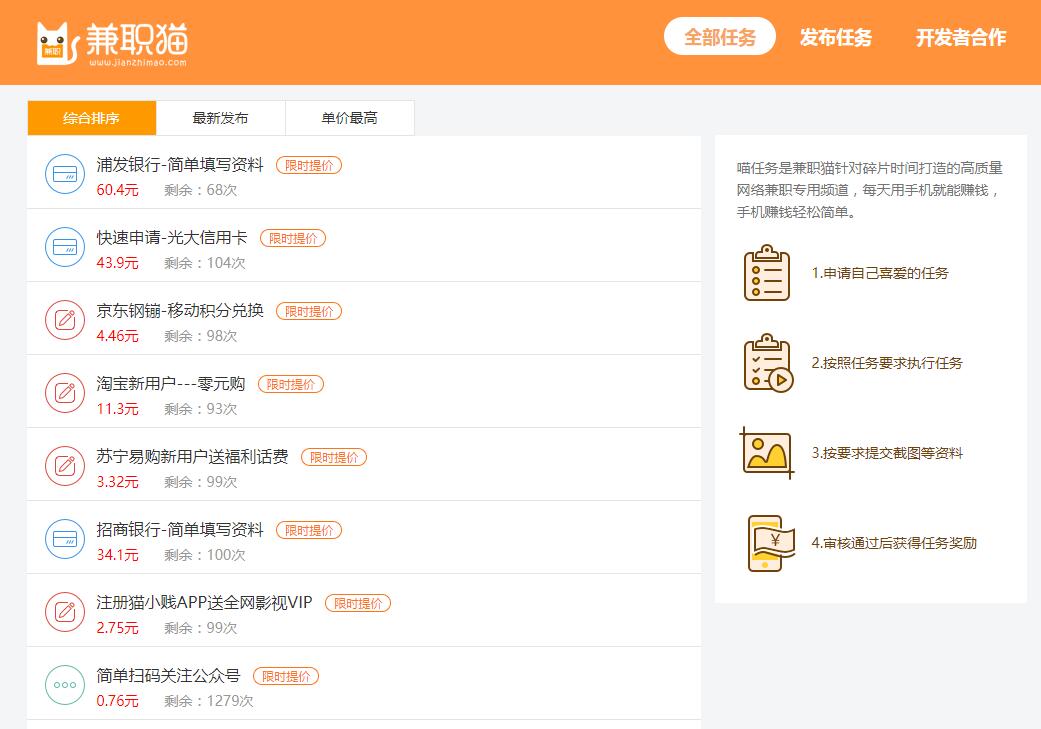Click the step text 4.审核通过后获得任务奖励

(x=894, y=543)
